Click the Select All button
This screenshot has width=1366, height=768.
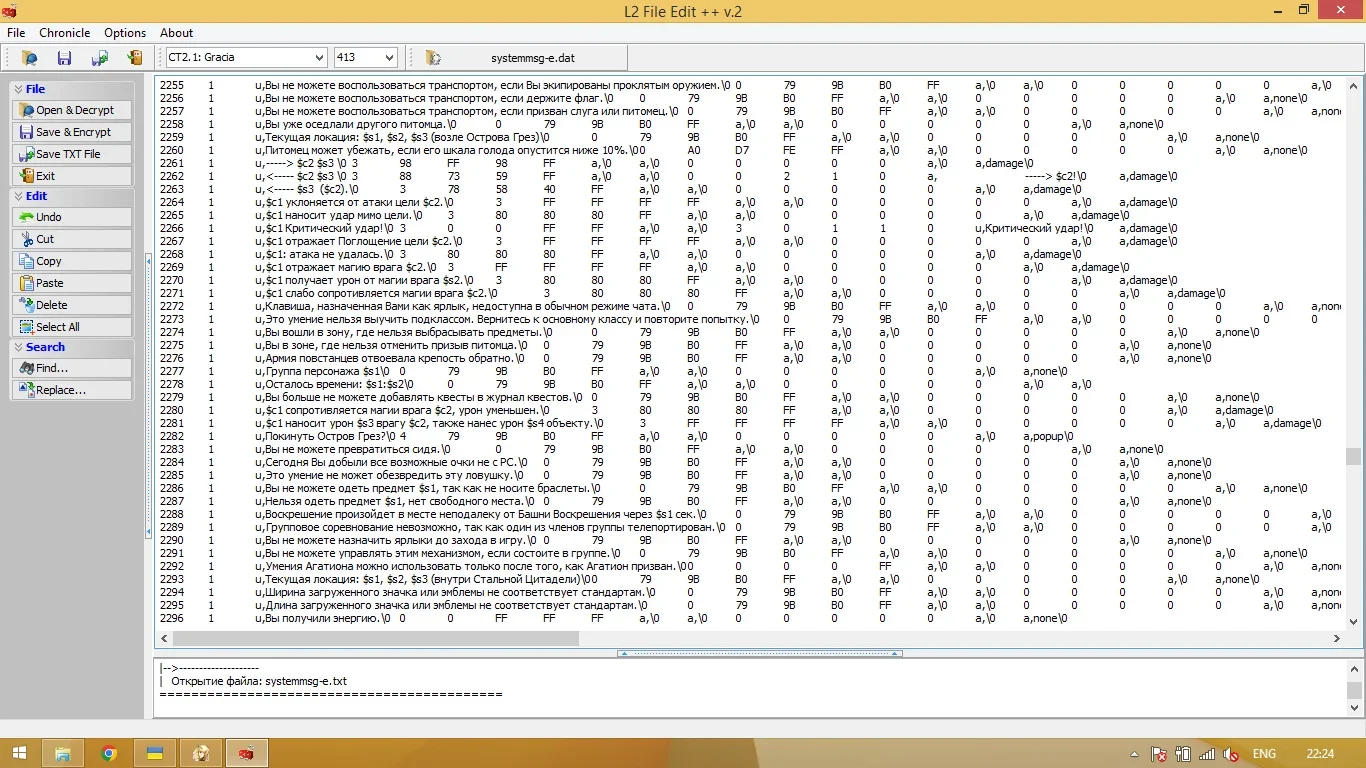click(x=72, y=327)
